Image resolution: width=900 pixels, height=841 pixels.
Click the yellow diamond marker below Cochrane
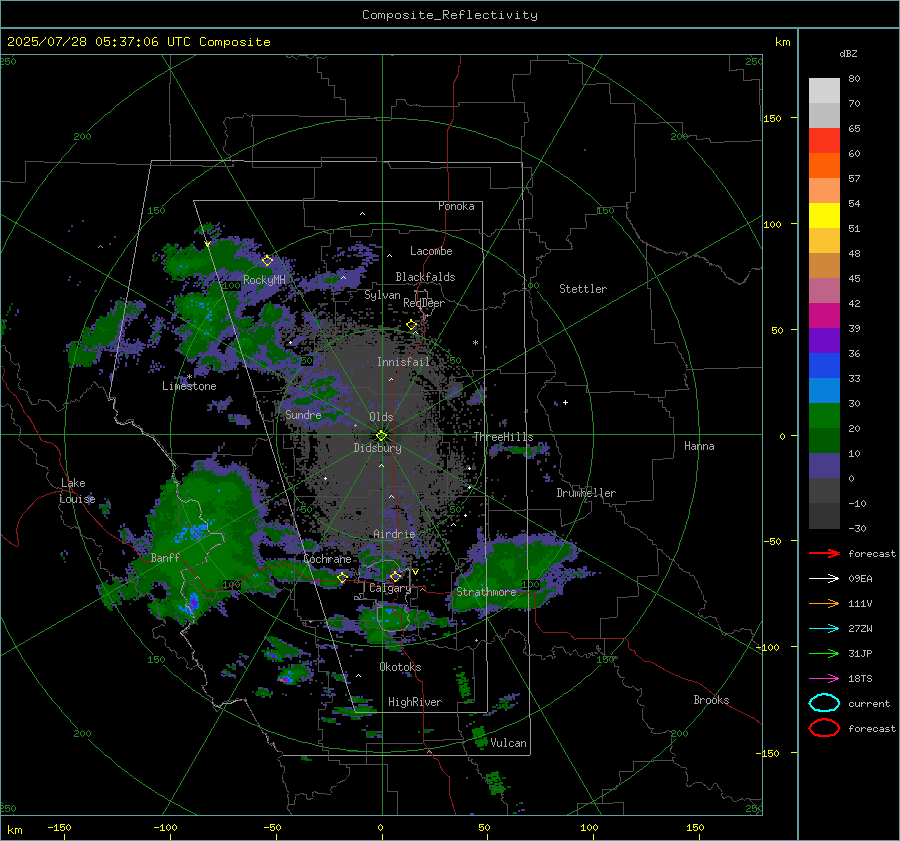point(342,577)
